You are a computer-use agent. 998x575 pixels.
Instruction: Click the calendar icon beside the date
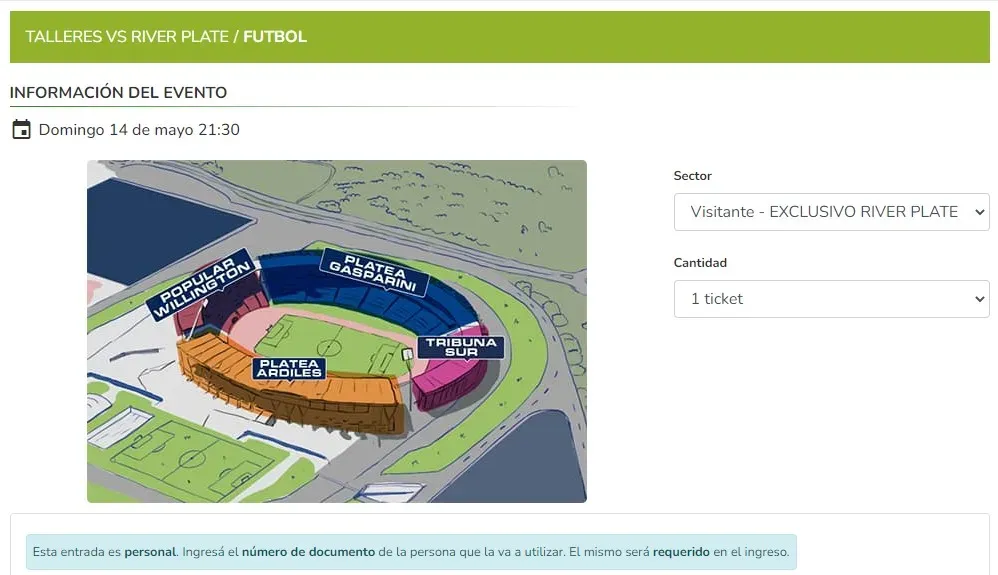21,130
